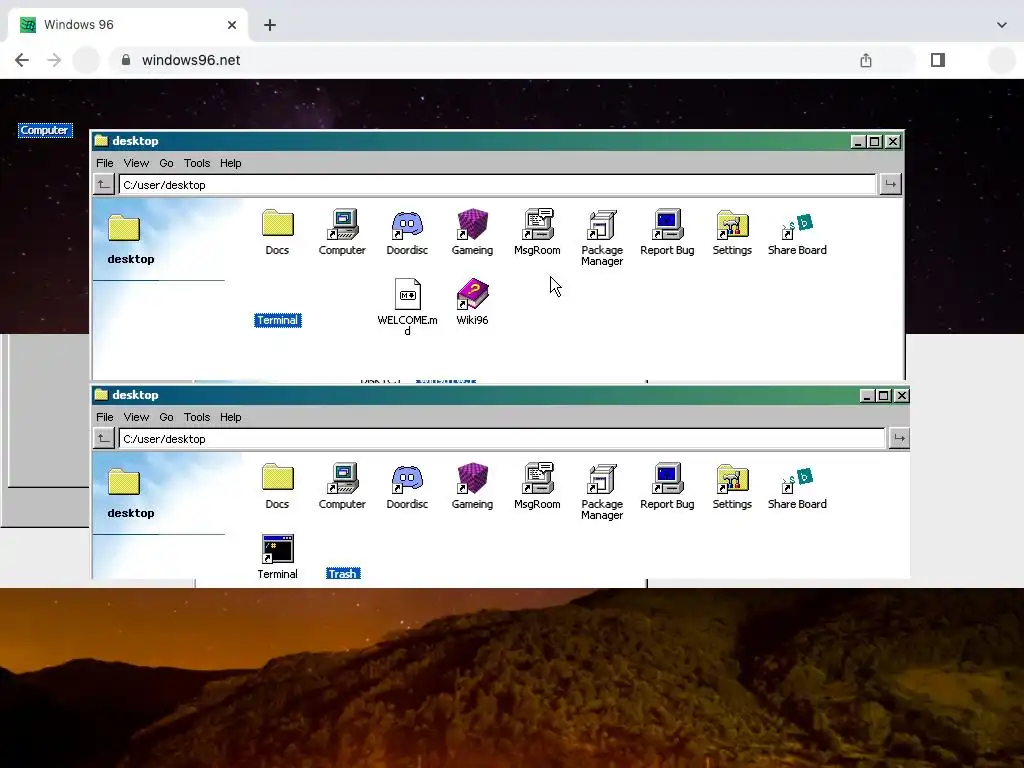Image resolution: width=1024 pixels, height=768 pixels.
Task: Open Package Manager in lower desktop window
Action: point(602,491)
